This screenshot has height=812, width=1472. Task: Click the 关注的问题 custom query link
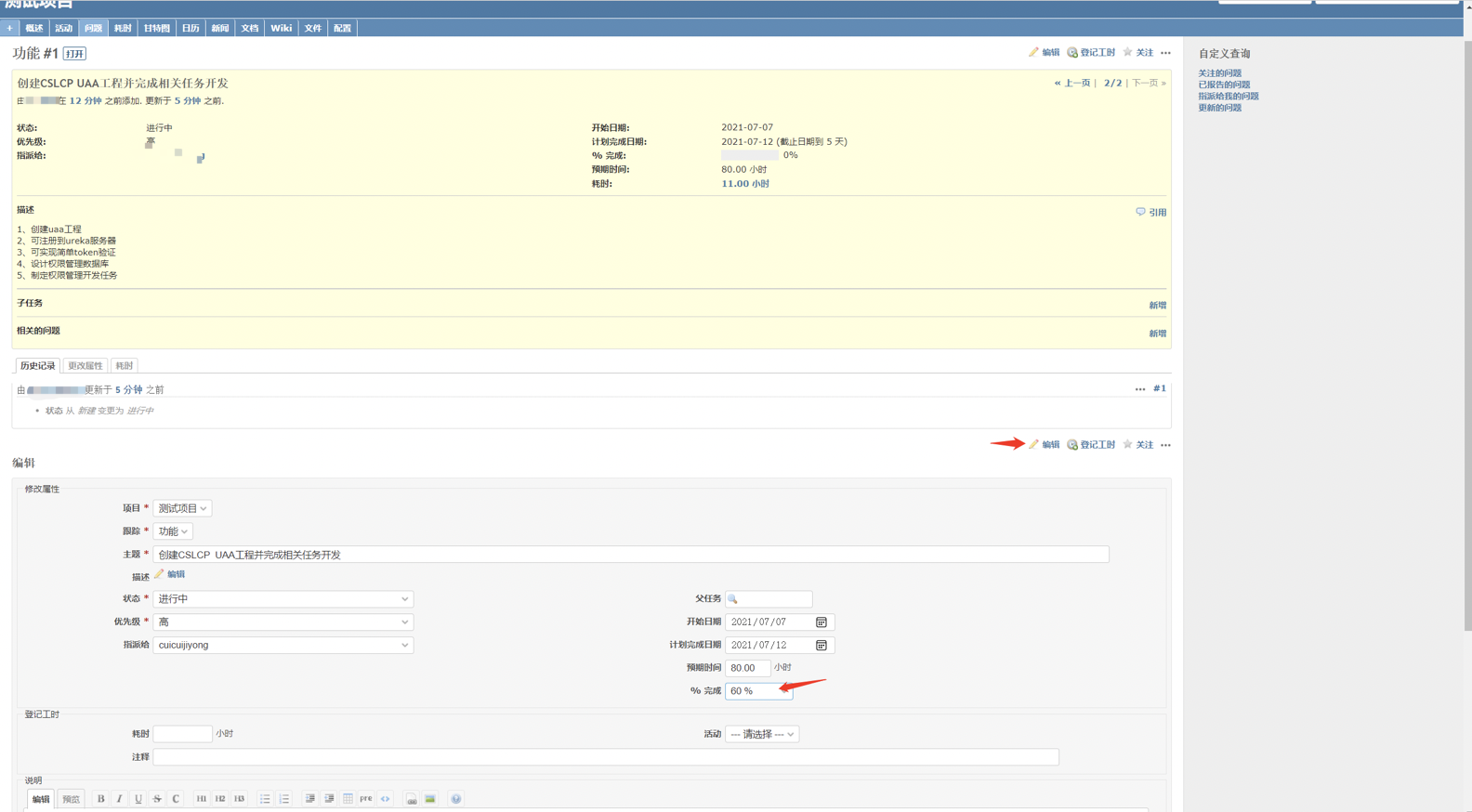(1219, 73)
